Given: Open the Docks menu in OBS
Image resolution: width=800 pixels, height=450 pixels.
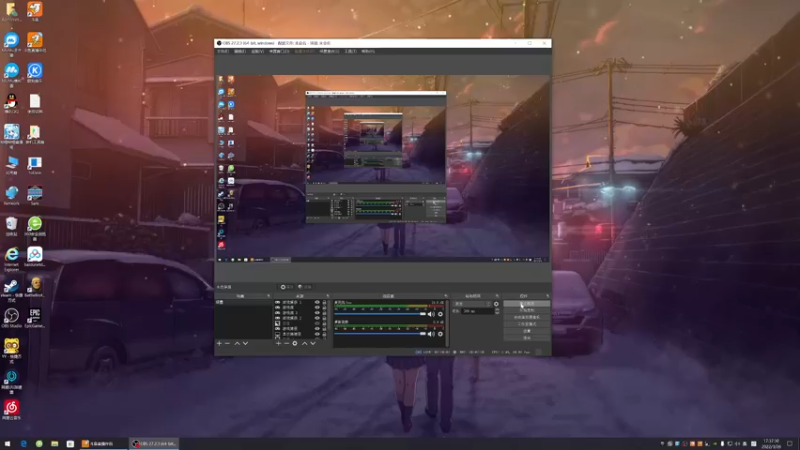Looking at the screenshot, I should click(279, 51).
